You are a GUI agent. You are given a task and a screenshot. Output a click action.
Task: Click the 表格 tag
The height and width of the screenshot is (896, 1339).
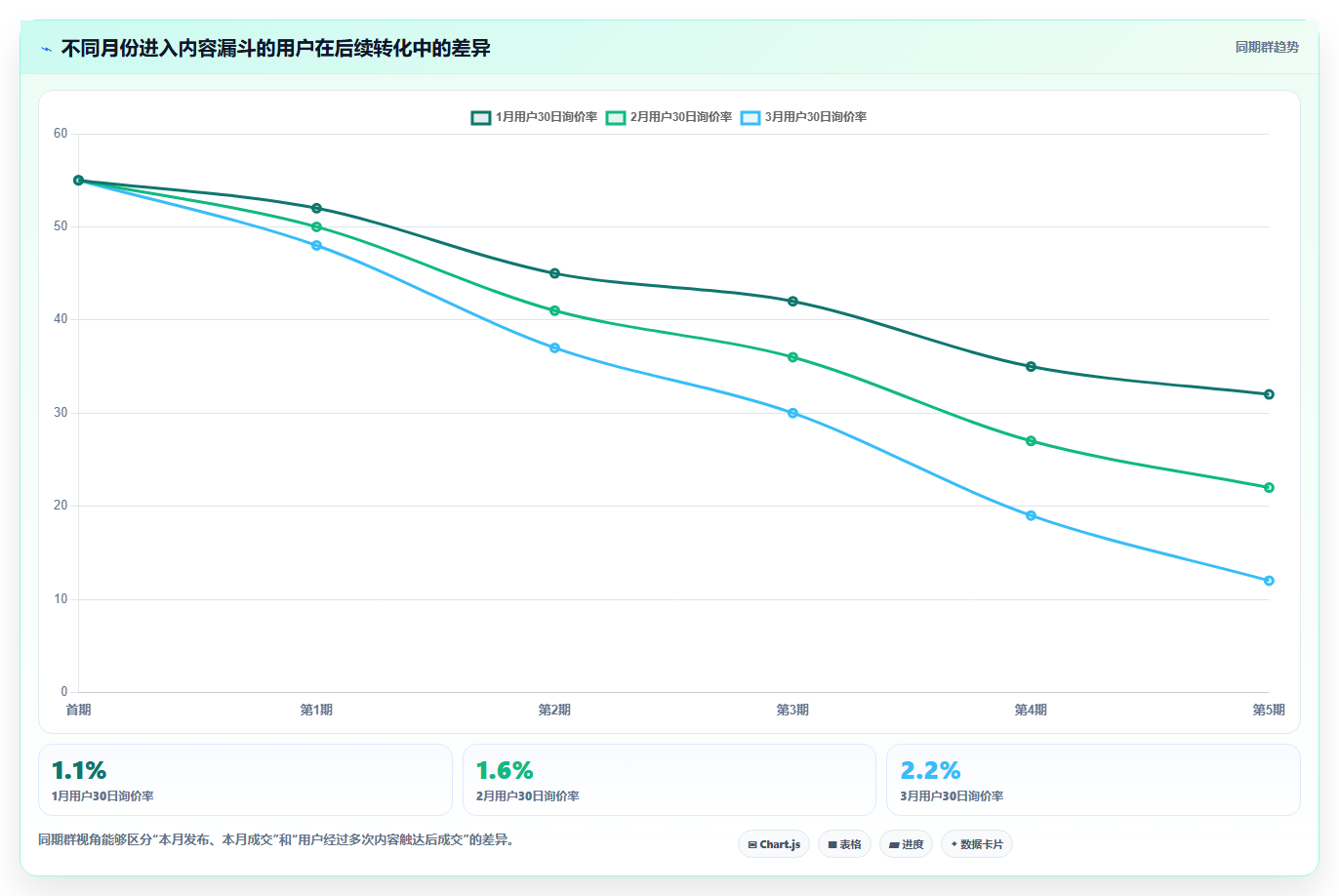tap(844, 844)
